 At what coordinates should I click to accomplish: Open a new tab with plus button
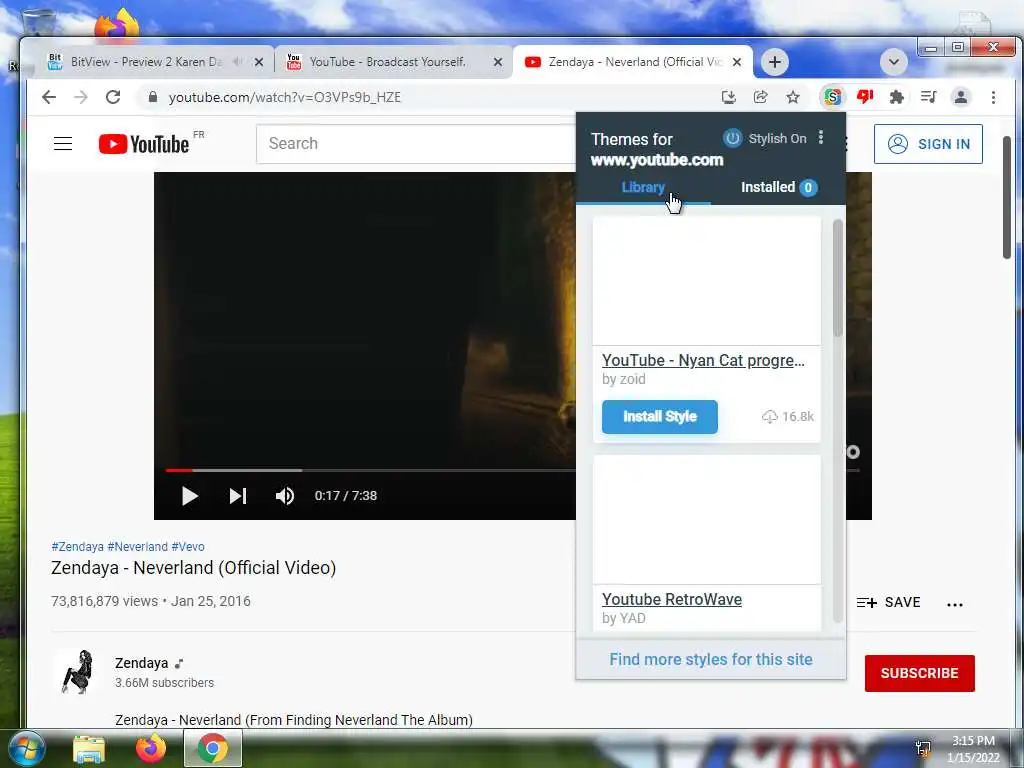(x=775, y=62)
